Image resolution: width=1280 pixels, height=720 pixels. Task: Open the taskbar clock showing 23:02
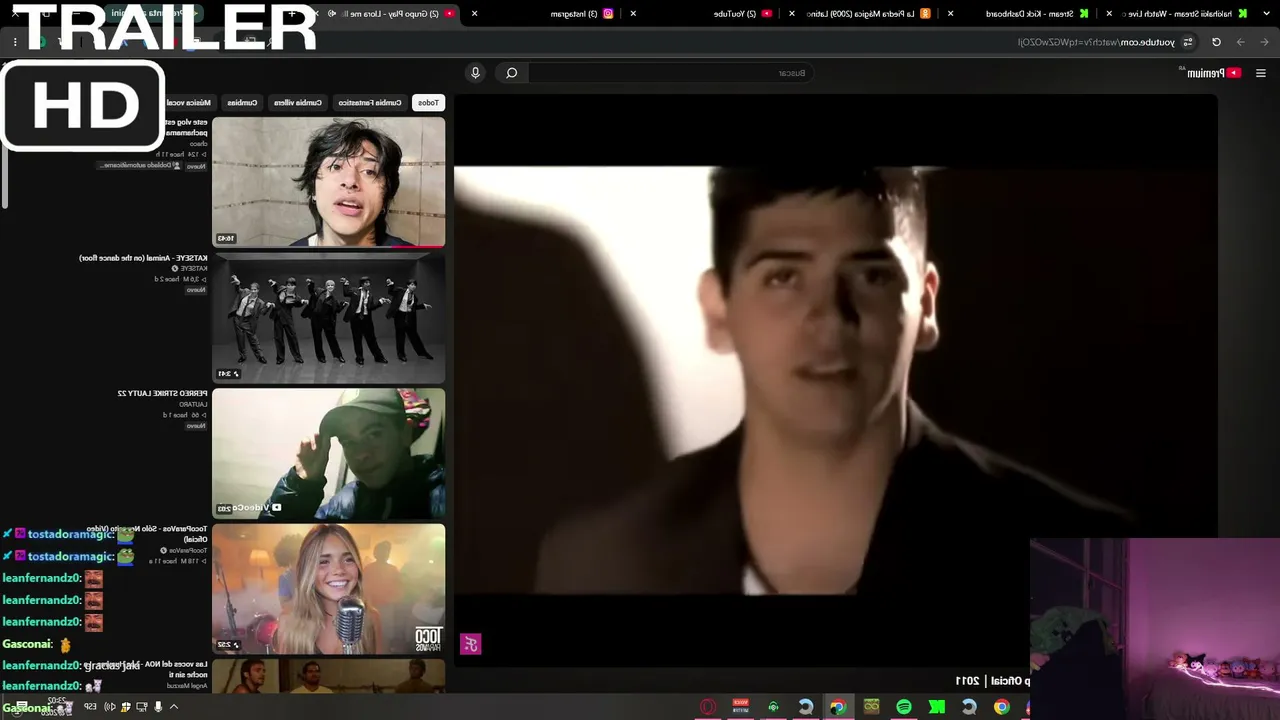coord(57,707)
